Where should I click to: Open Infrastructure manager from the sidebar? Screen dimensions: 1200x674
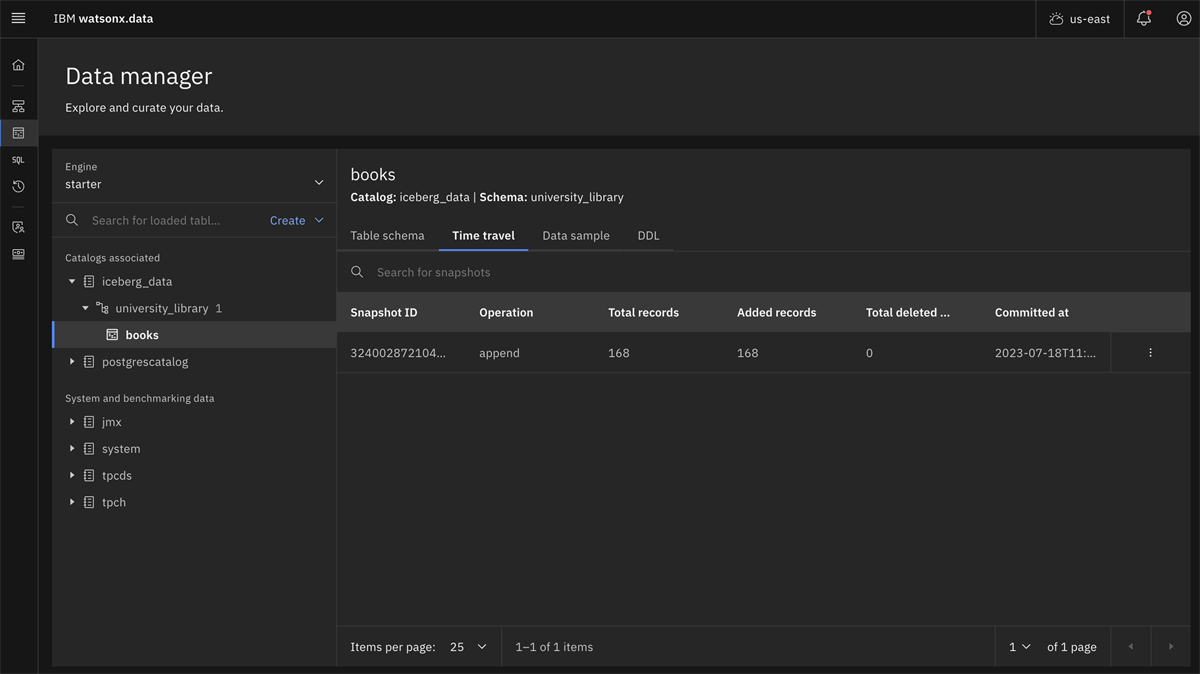pyautogui.click(x=18, y=106)
